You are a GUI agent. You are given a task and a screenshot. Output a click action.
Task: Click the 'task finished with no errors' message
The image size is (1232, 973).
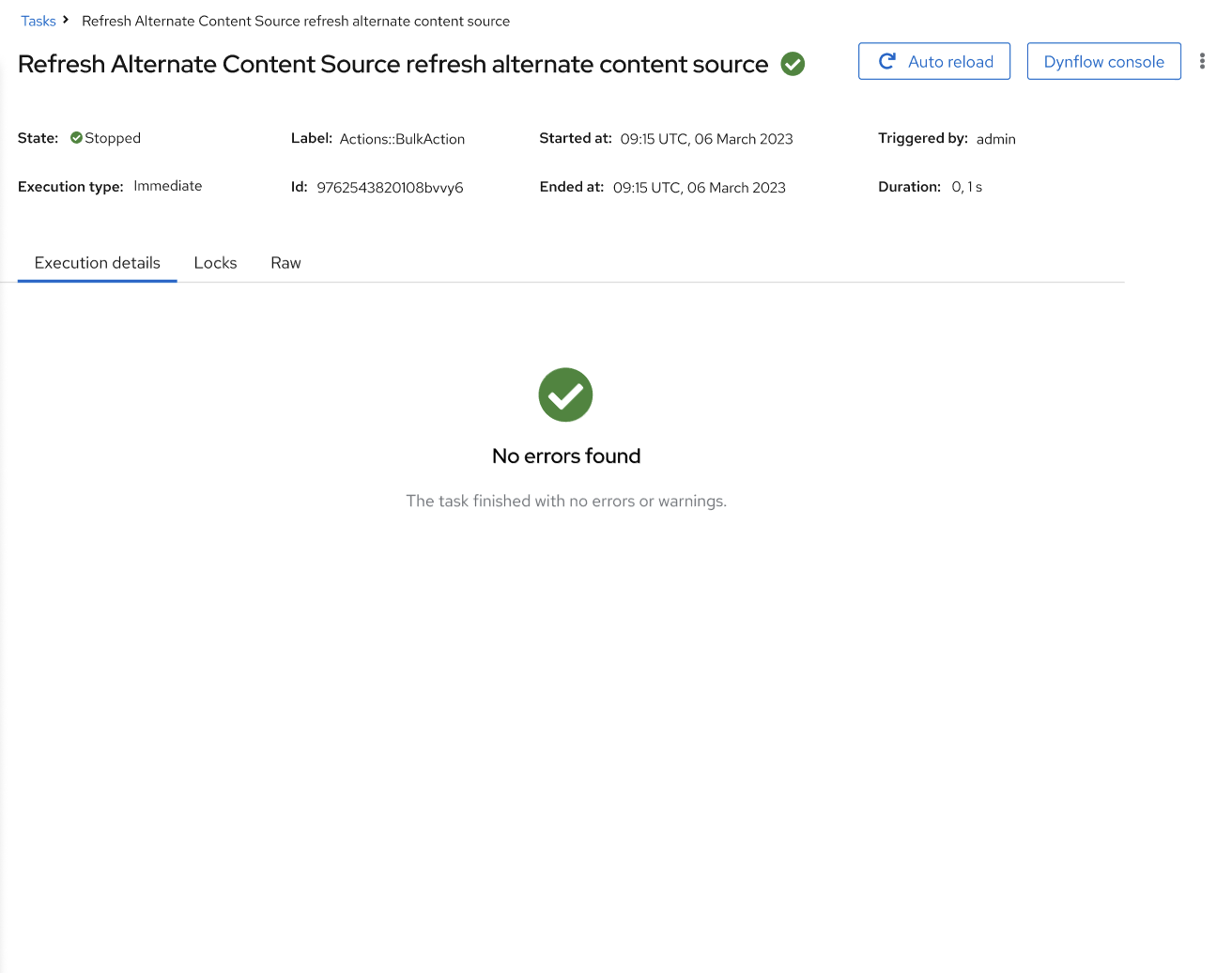(566, 501)
